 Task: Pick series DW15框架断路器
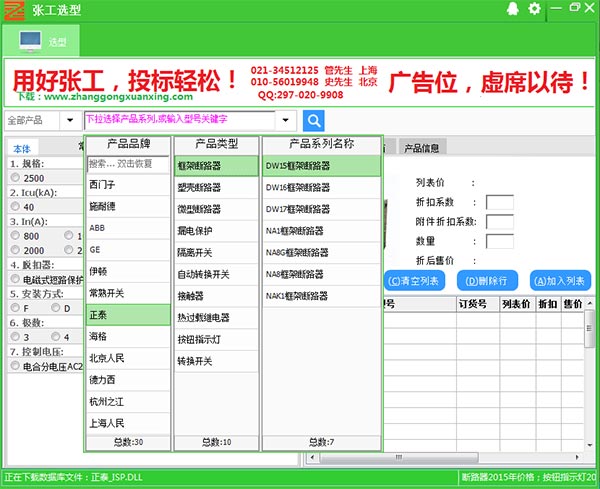point(321,166)
